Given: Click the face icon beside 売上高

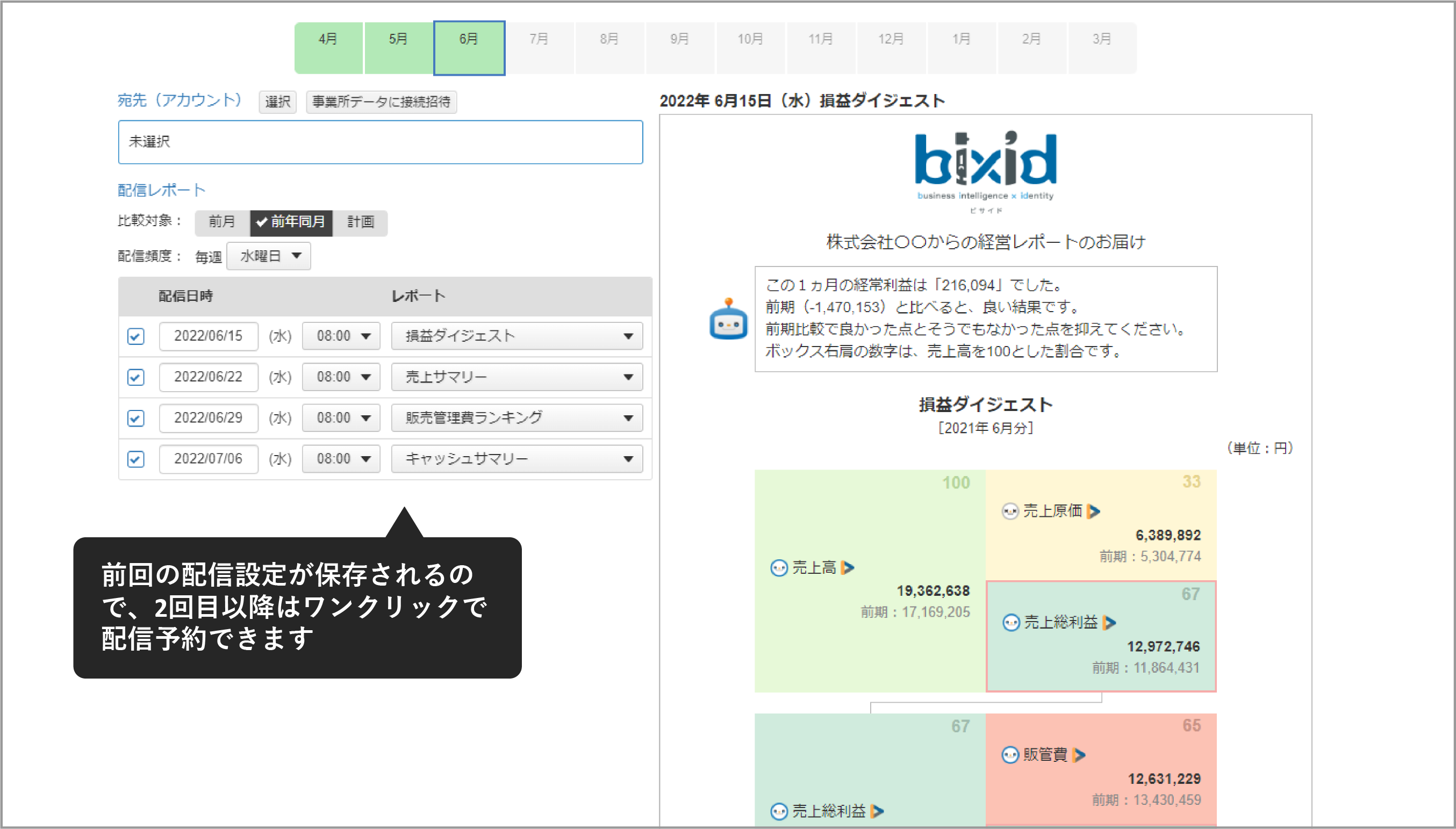Looking at the screenshot, I should click(778, 567).
